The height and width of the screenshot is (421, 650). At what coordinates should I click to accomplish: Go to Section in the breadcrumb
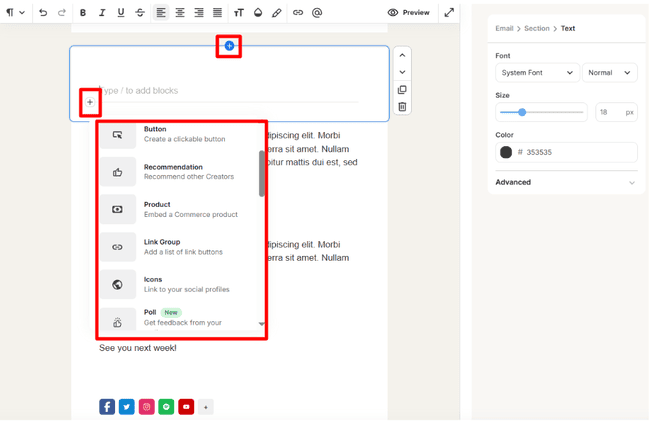click(536, 28)
